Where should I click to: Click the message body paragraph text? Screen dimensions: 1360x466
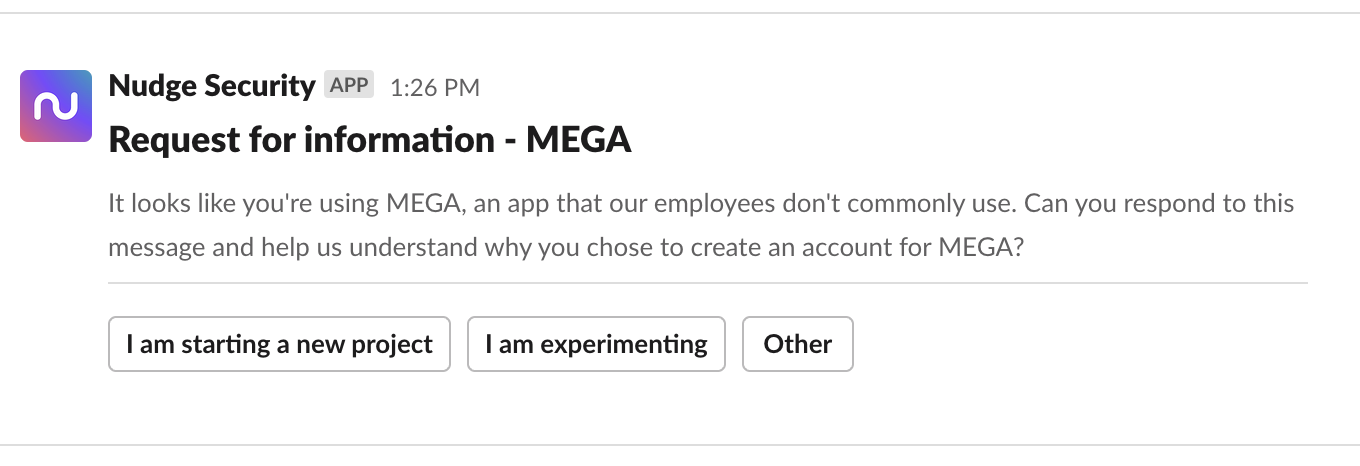click(700, 225)
